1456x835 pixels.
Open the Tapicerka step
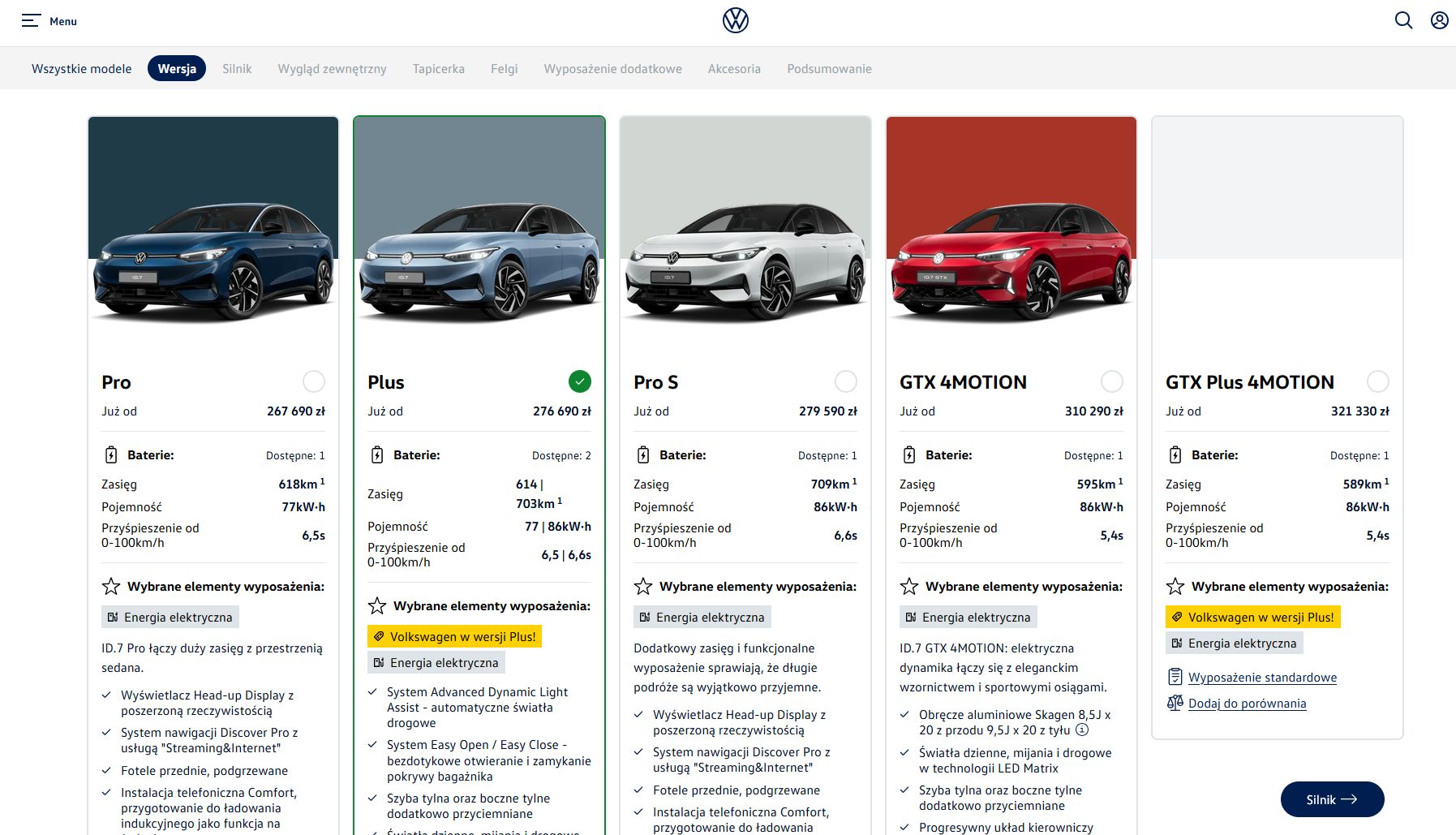point(438,69)
